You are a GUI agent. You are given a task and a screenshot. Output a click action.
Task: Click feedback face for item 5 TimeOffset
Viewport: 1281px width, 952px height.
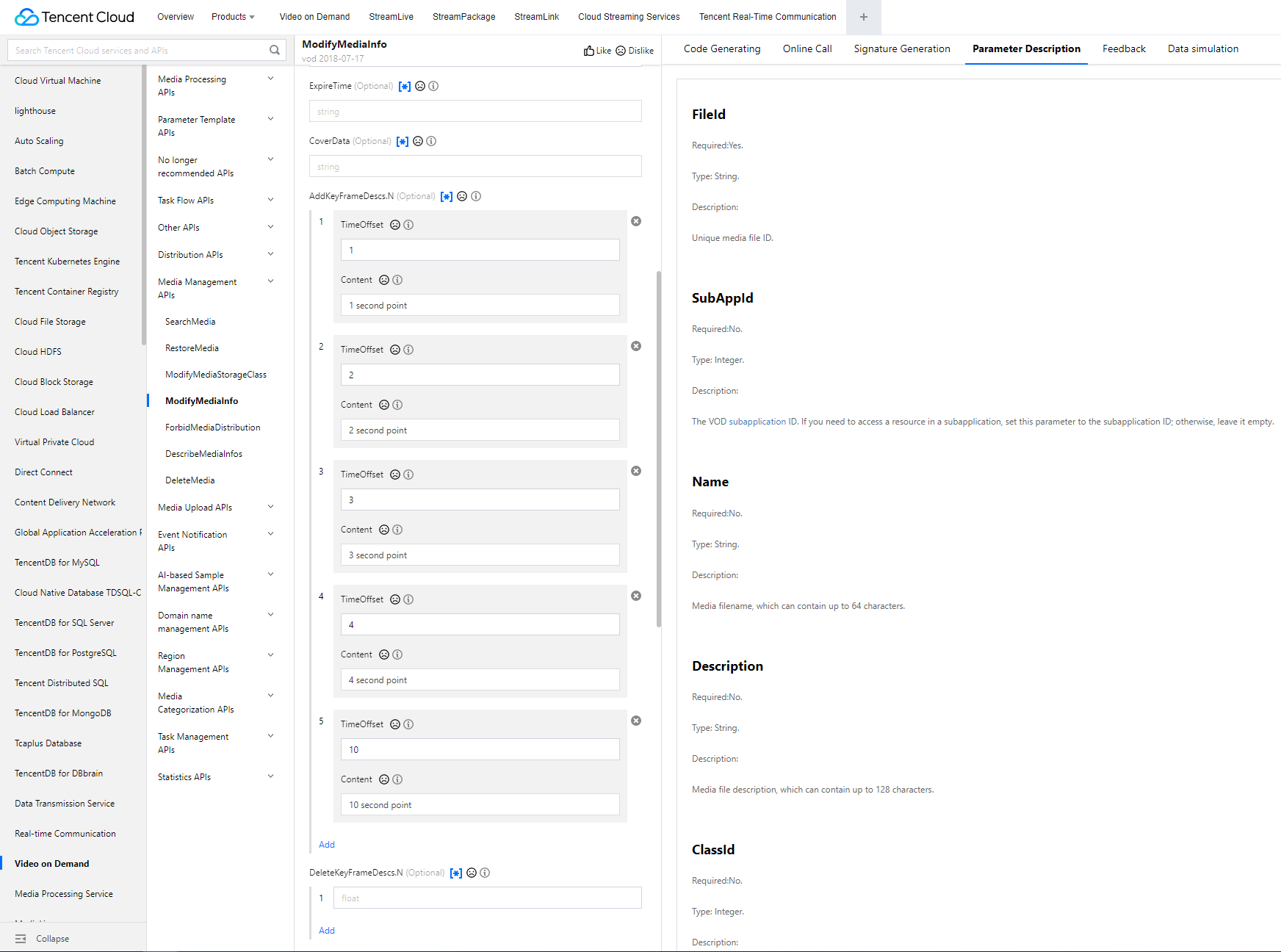[x=395, y=724]
